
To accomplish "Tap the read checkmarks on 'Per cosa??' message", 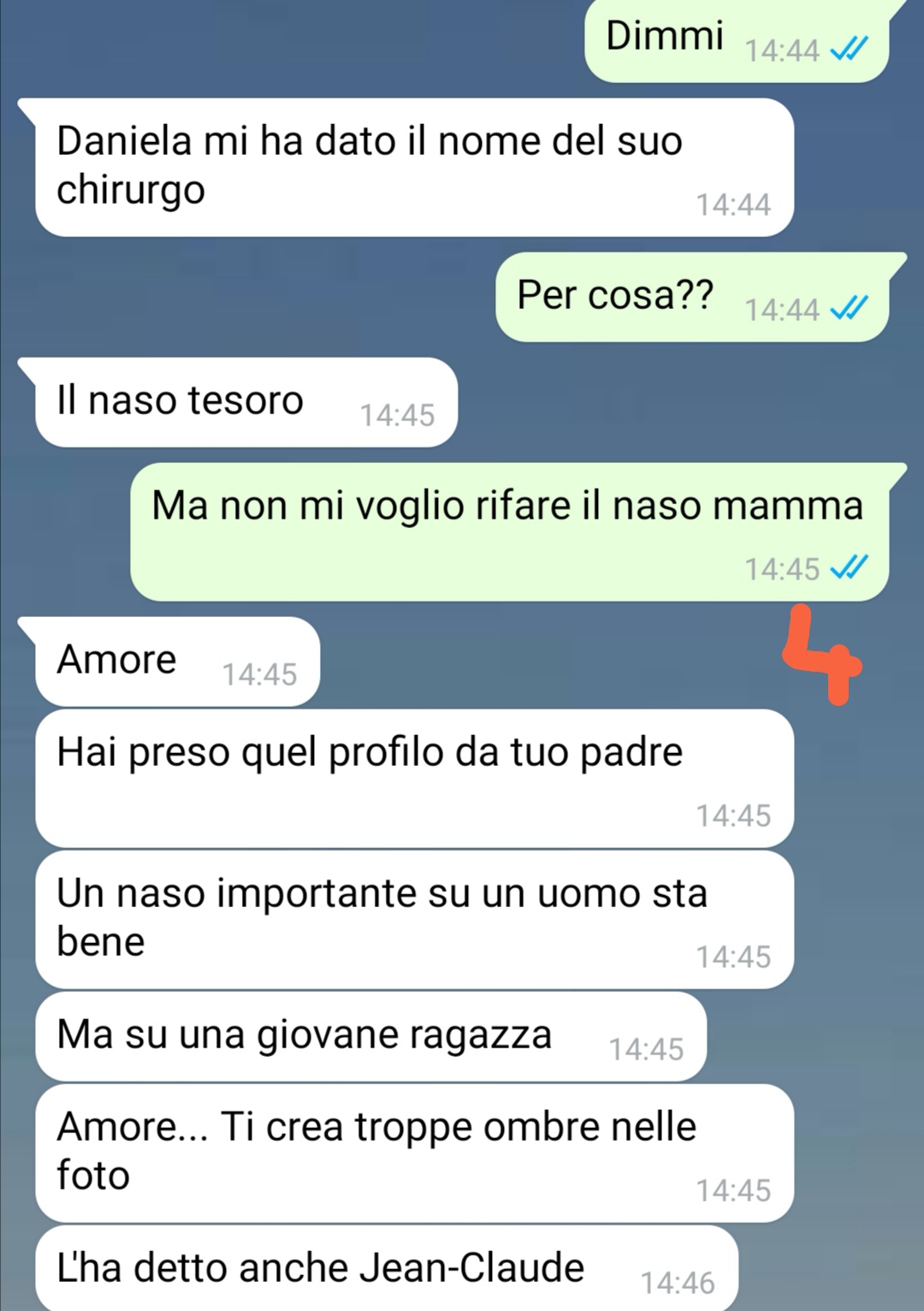I will point(850,308).
